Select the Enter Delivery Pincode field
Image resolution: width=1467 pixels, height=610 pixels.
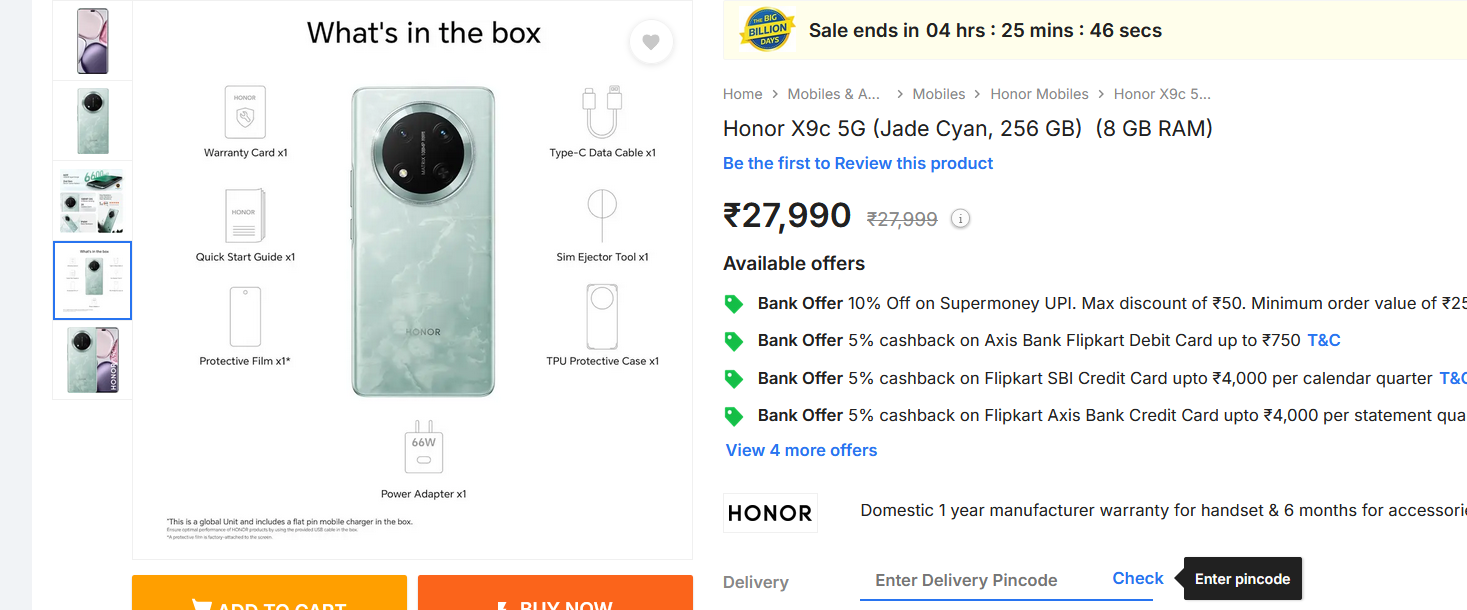[985, 580]
